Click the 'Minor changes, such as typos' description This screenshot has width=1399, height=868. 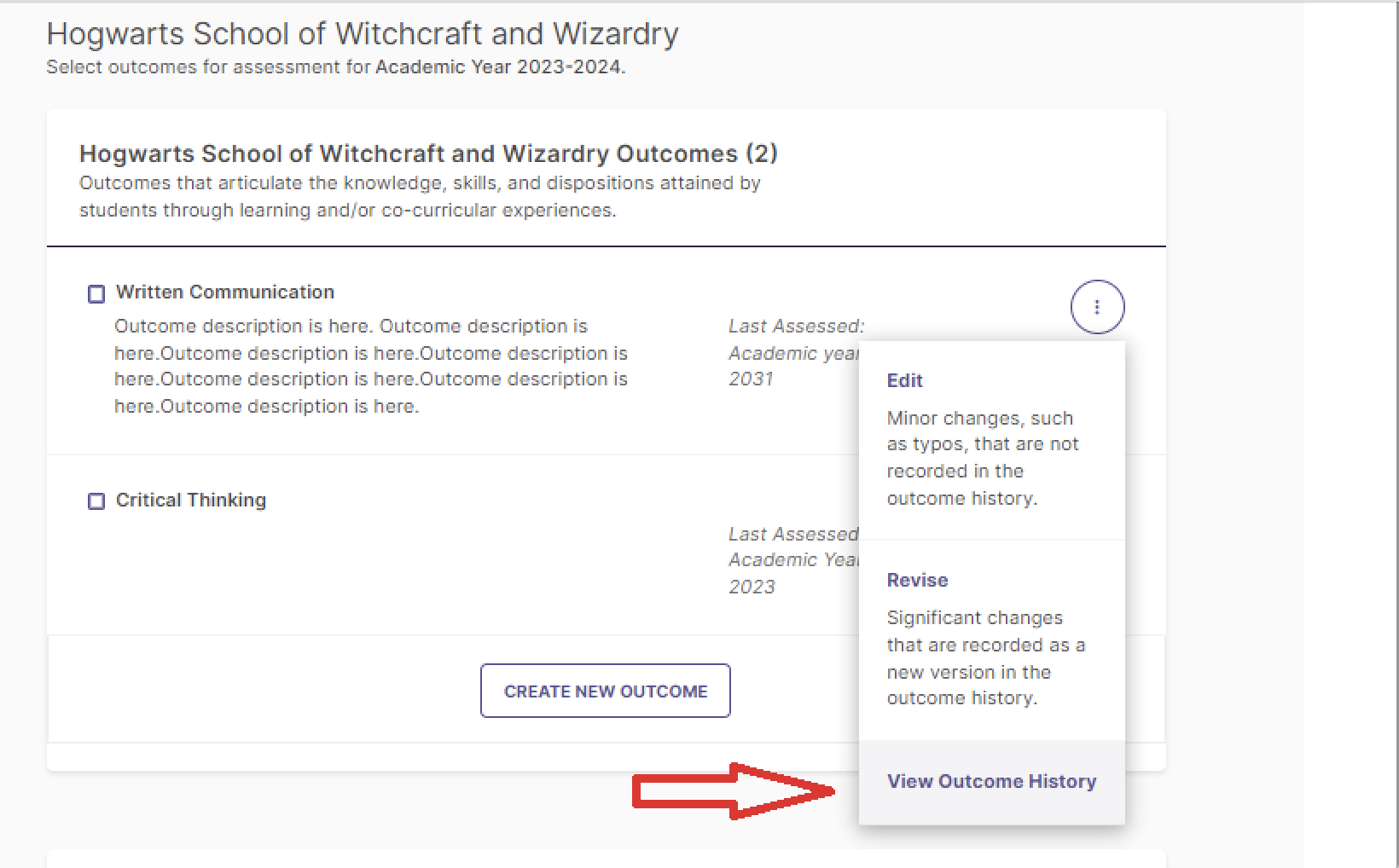(983, 458)
